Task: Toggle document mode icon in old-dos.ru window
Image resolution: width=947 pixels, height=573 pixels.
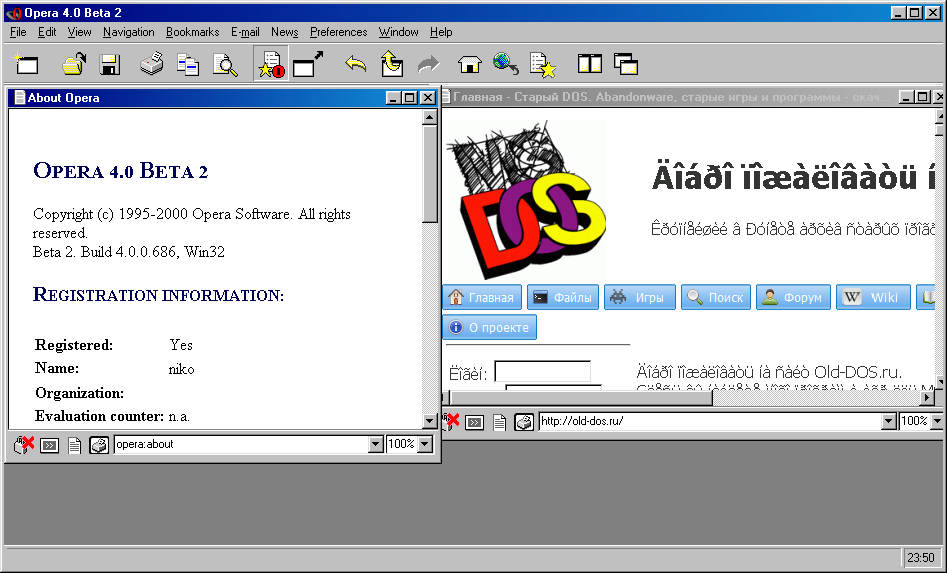Action: tap(499, 422)
